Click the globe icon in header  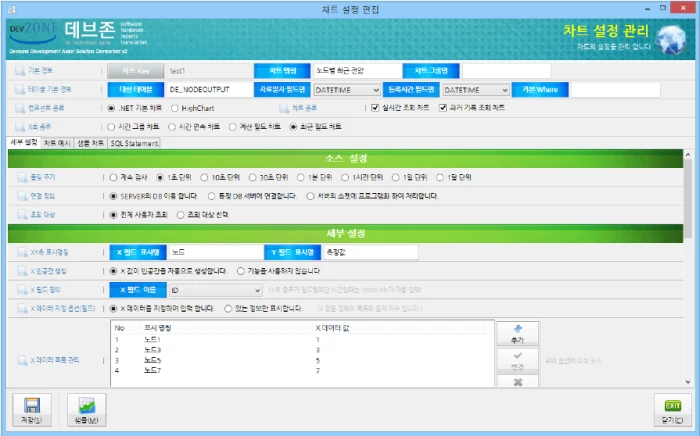click(671, 39)
